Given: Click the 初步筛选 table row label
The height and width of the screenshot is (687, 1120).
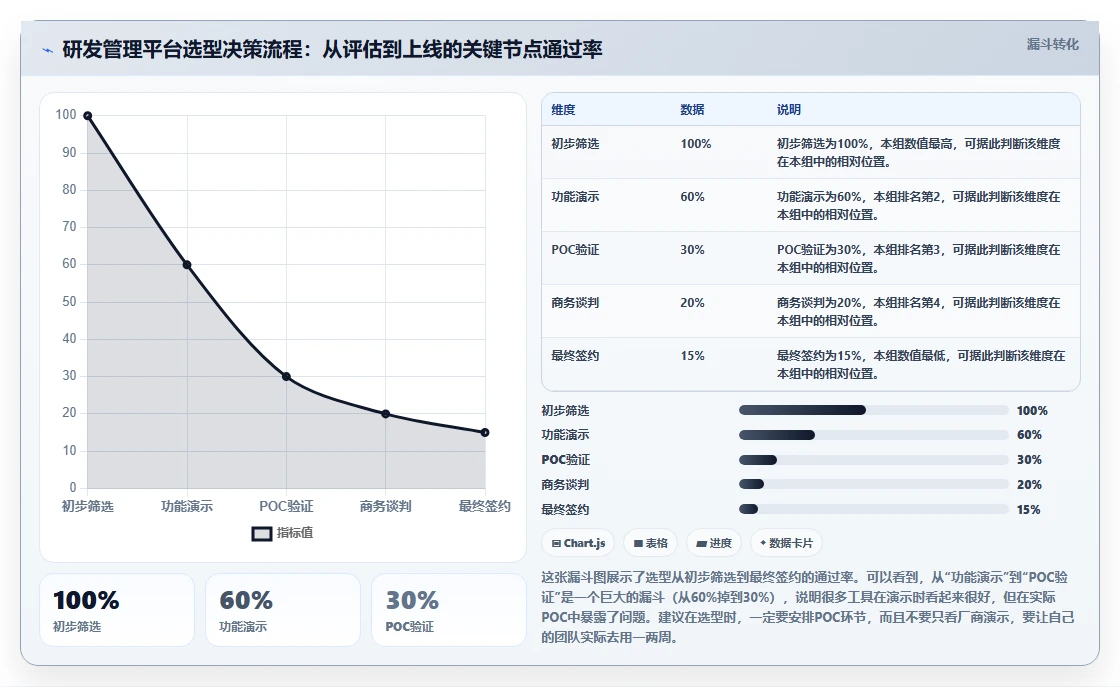Looking at the screenshot, I should click(x=575, y=144).
